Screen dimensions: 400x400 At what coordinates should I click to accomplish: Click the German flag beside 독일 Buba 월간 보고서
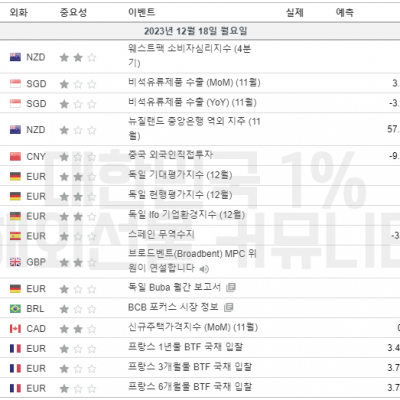15,289
